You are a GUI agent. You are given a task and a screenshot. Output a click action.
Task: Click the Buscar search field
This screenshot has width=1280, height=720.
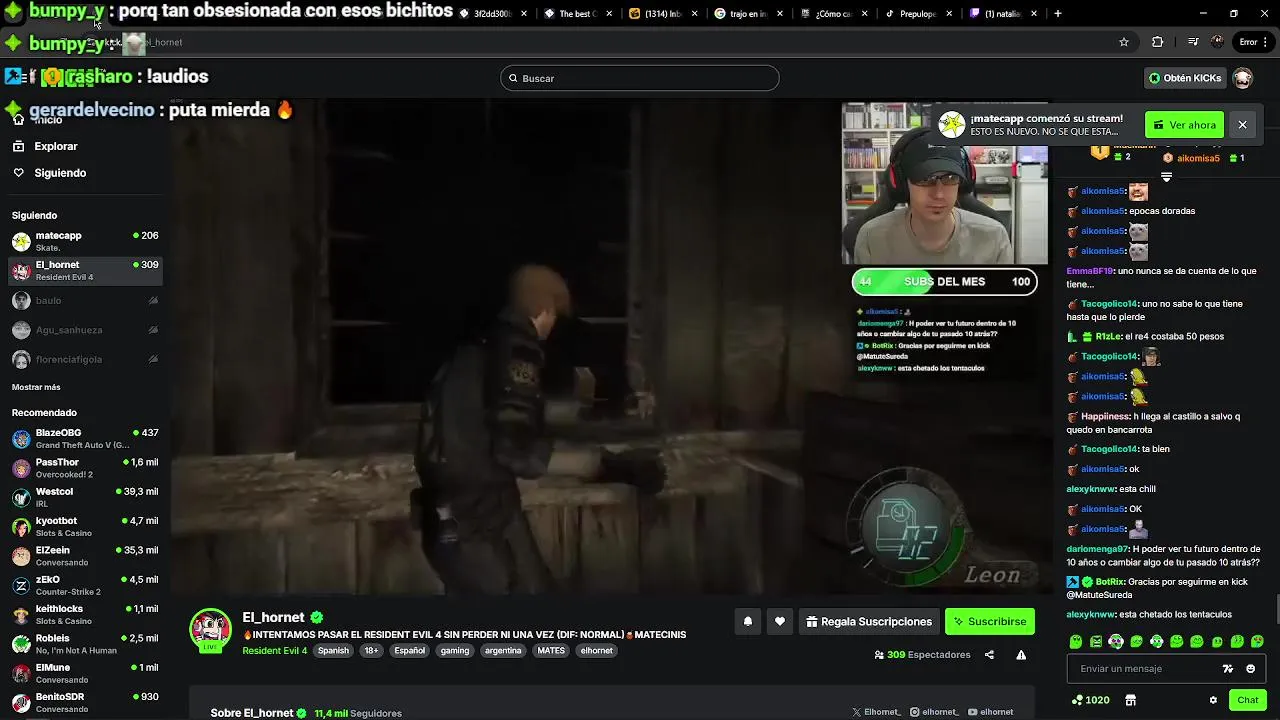tap(640, 78)
